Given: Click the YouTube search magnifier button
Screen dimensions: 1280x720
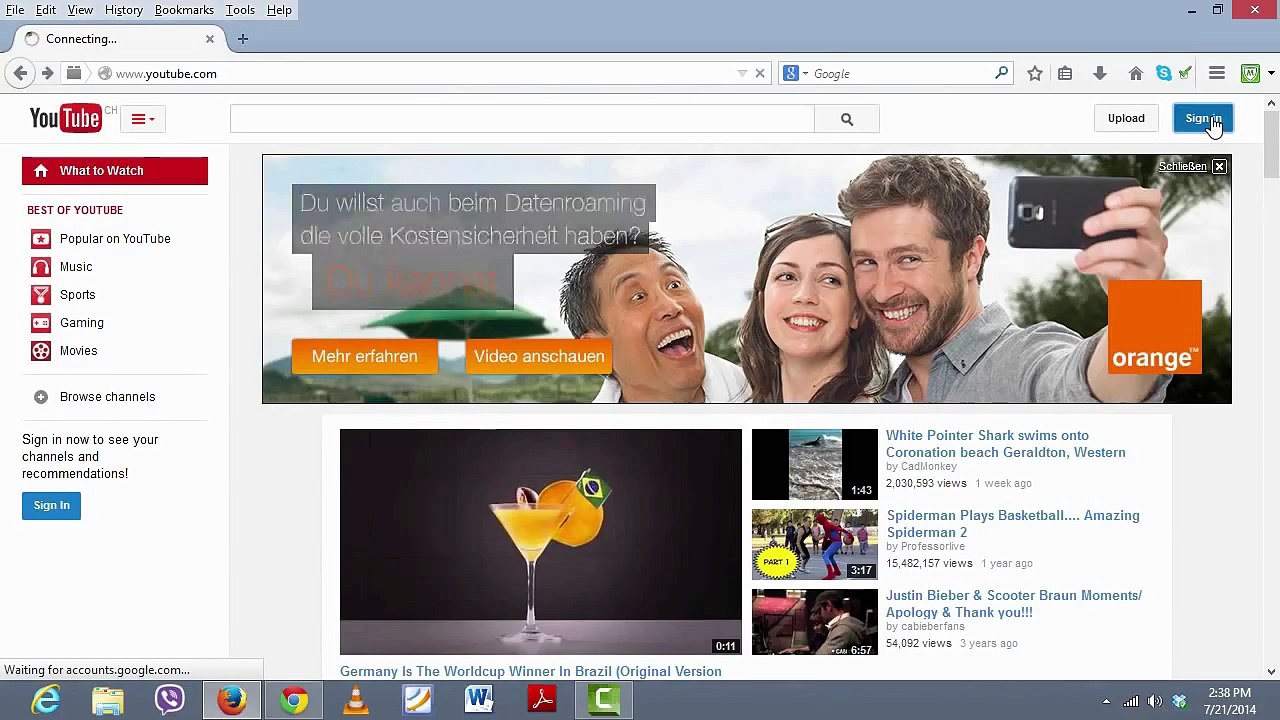Looking at the screenshot, I should [x=847, y=119].
